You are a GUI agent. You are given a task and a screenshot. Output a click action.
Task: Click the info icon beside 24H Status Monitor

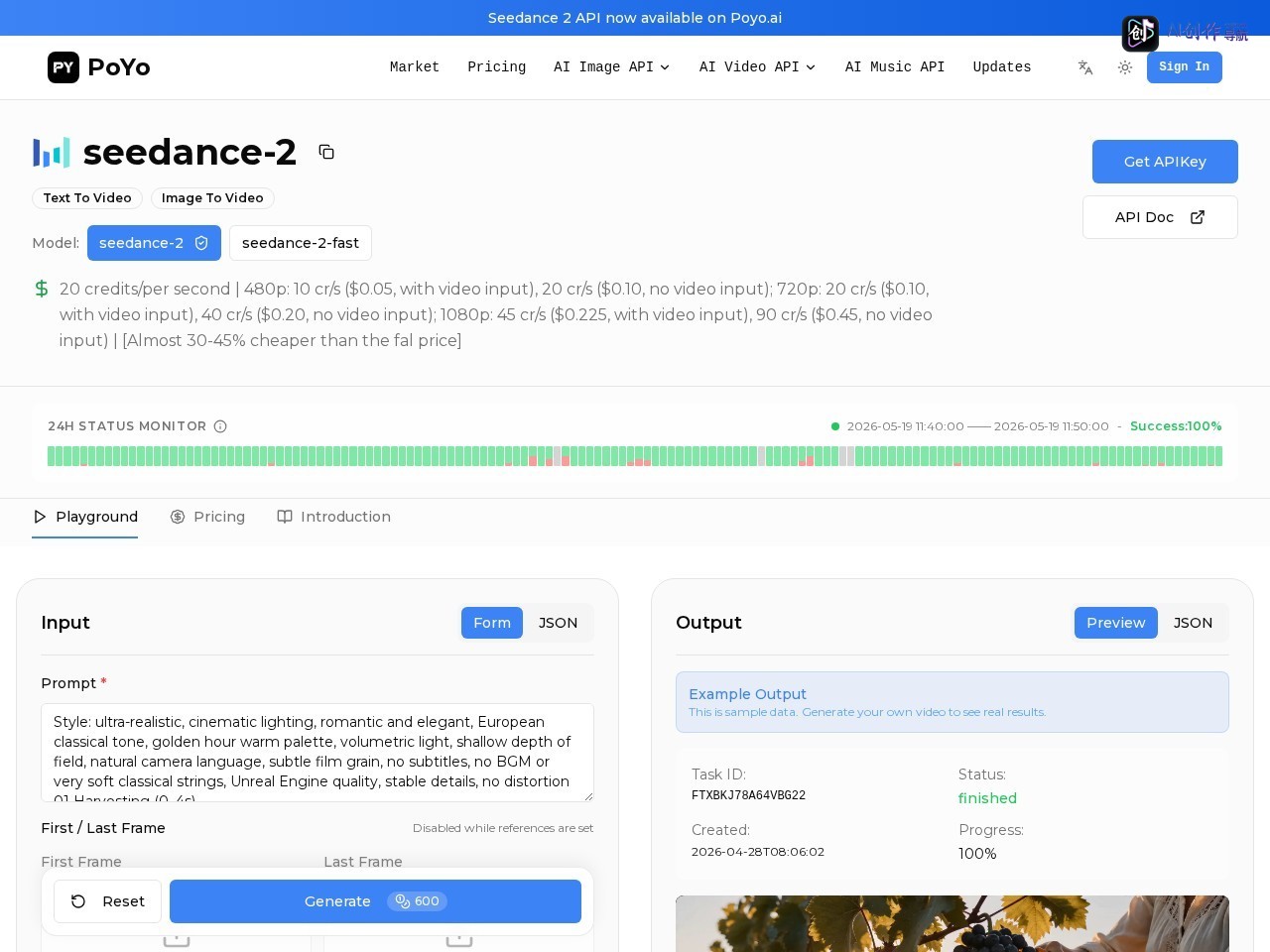click(x=220, y=426)
